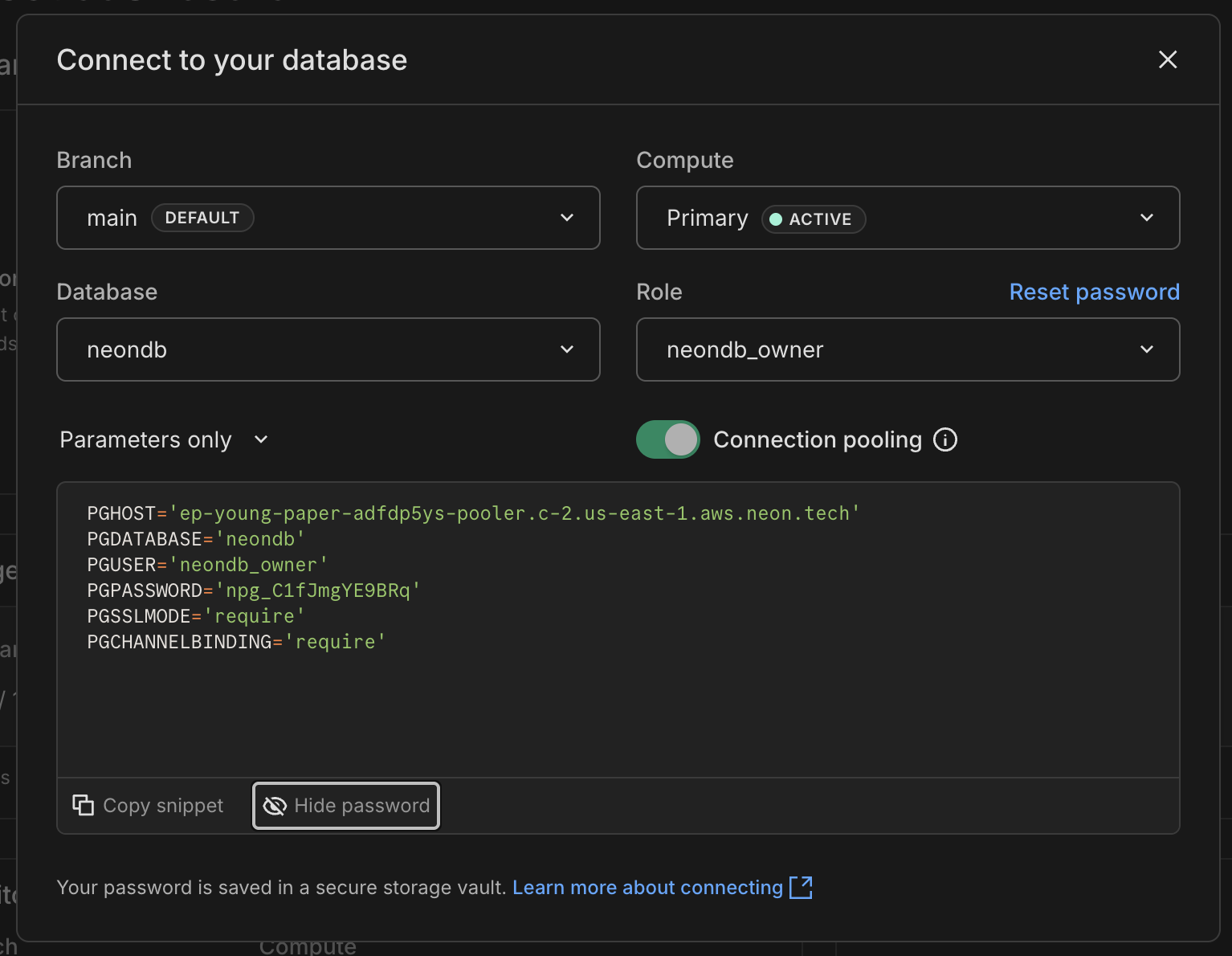Screen dimensions: 1232x956
Task: Click the PGCHANNELBINDING line in the snippet
Action: pos(236,642)
